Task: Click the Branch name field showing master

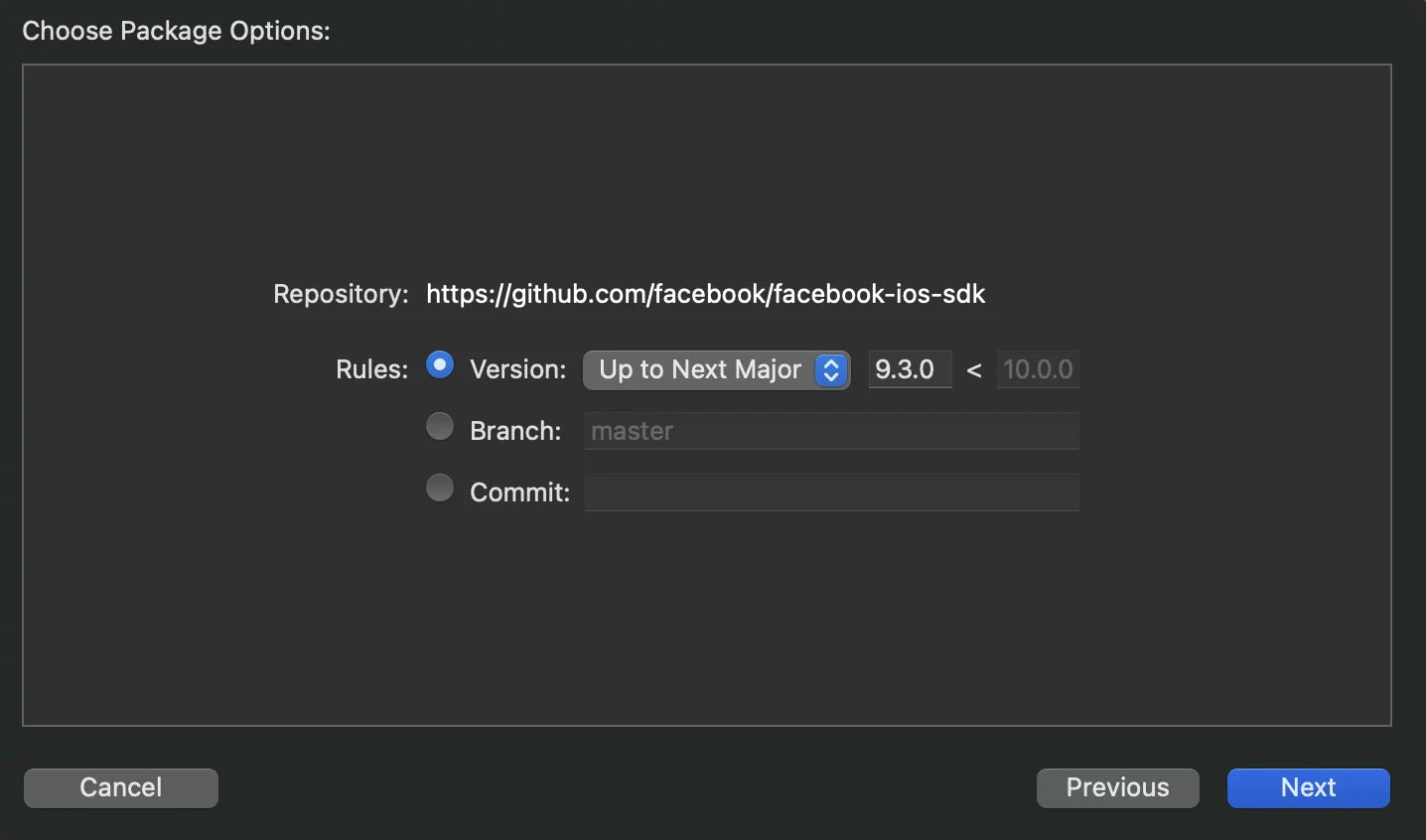Action: (832, 431)
